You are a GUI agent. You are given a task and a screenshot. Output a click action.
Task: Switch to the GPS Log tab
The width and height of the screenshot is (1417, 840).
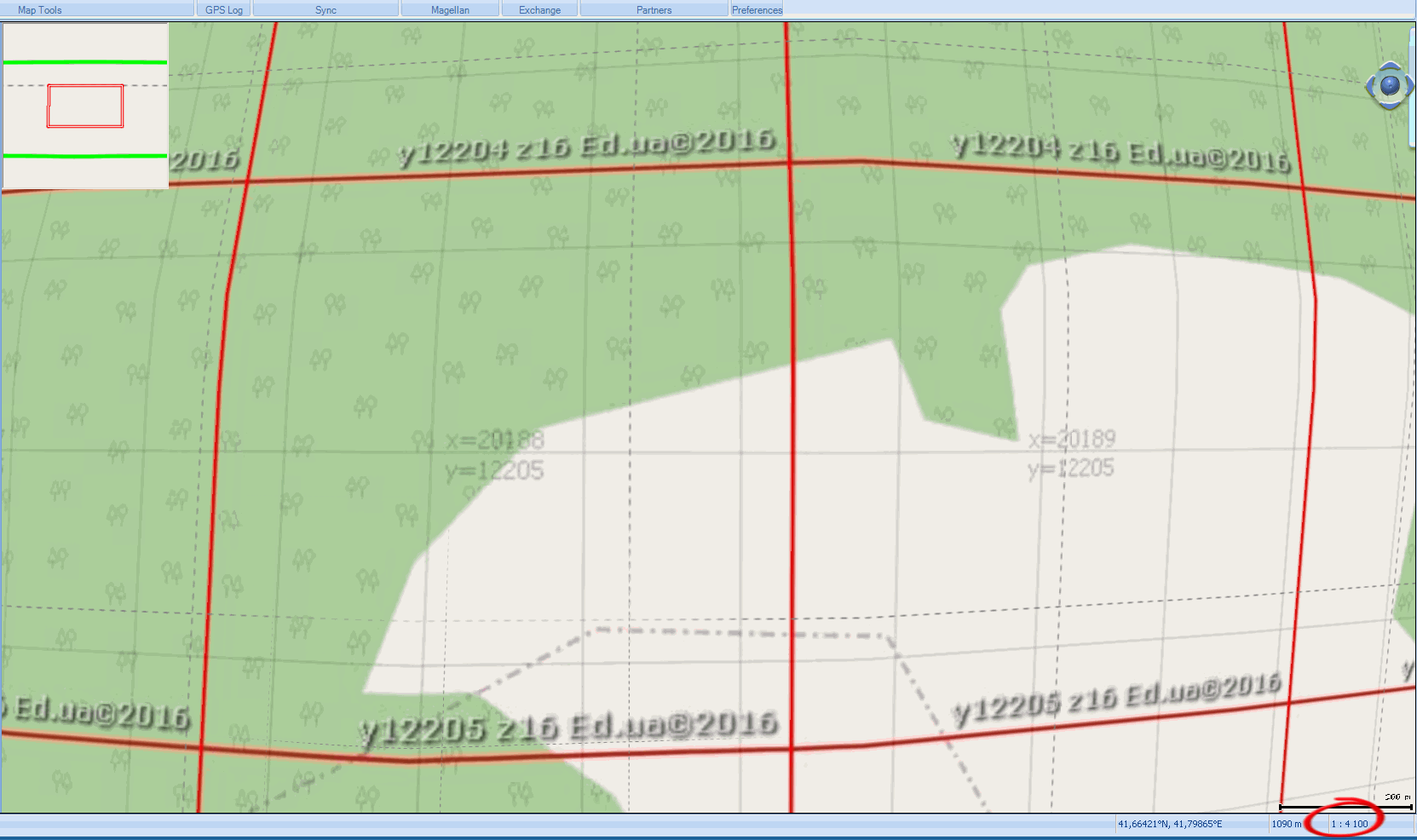(x=224, y=10)
